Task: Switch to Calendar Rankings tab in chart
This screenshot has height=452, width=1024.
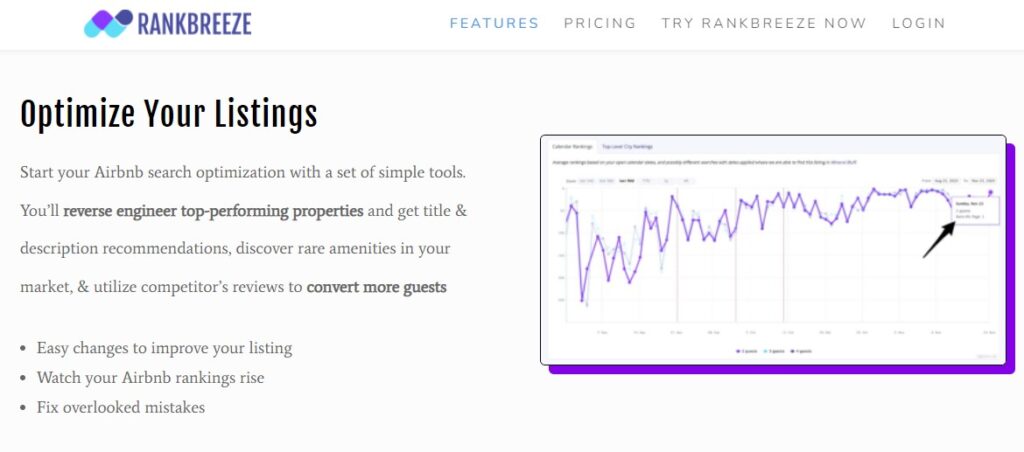Action: [x=572, y=146]
